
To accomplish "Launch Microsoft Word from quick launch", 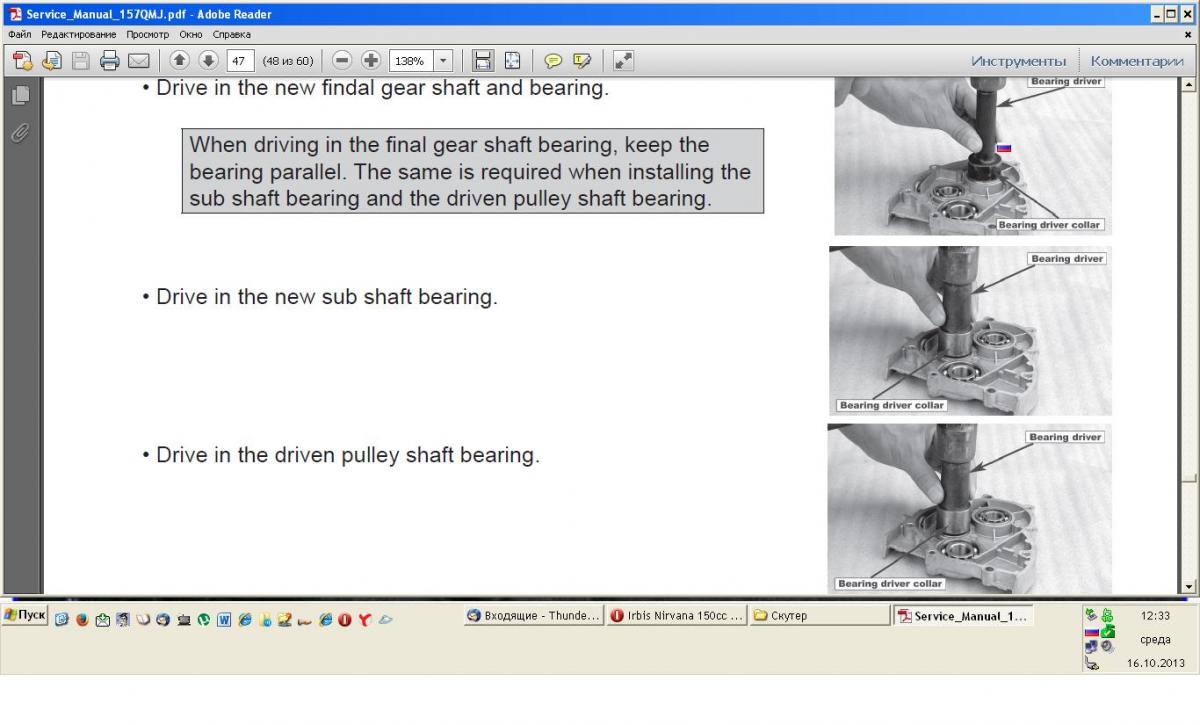I will 224,620.
